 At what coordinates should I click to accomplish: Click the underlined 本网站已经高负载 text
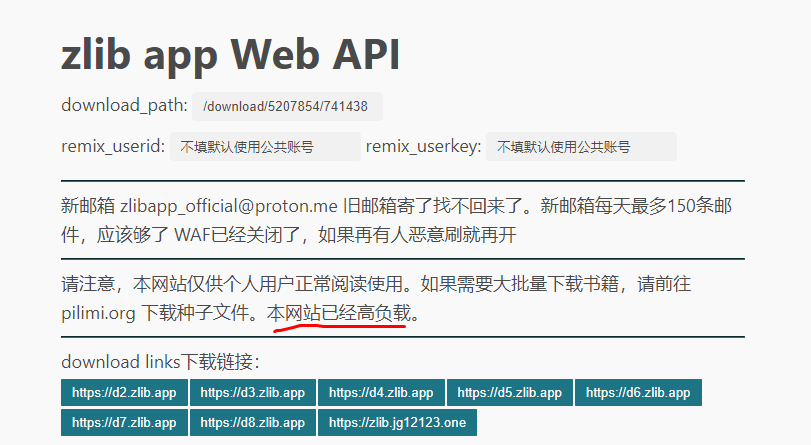(x=339, y=313)
